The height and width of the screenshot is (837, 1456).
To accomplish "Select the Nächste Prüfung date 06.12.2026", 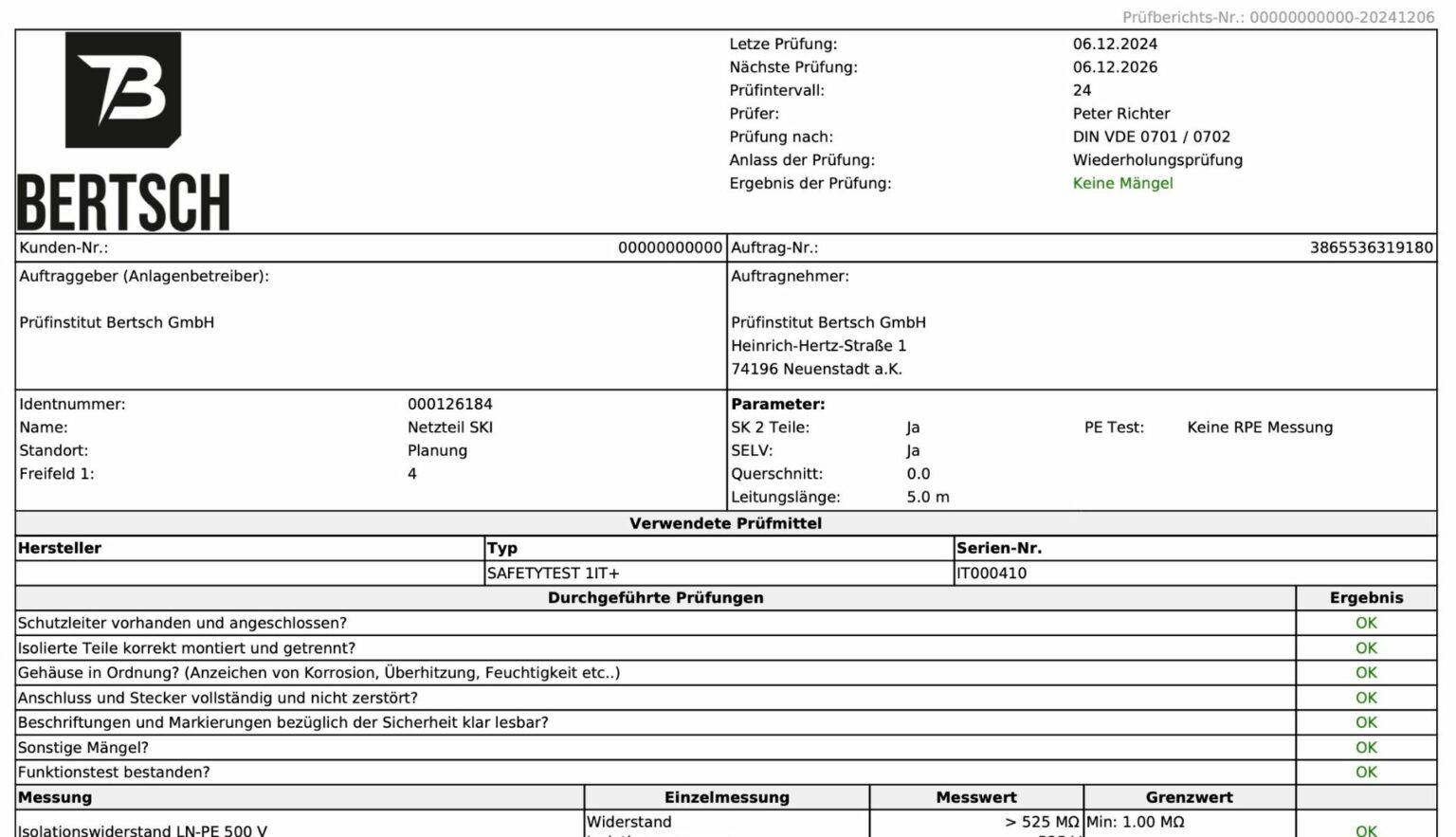I will pyautogui.click(x=1115, y=67).
